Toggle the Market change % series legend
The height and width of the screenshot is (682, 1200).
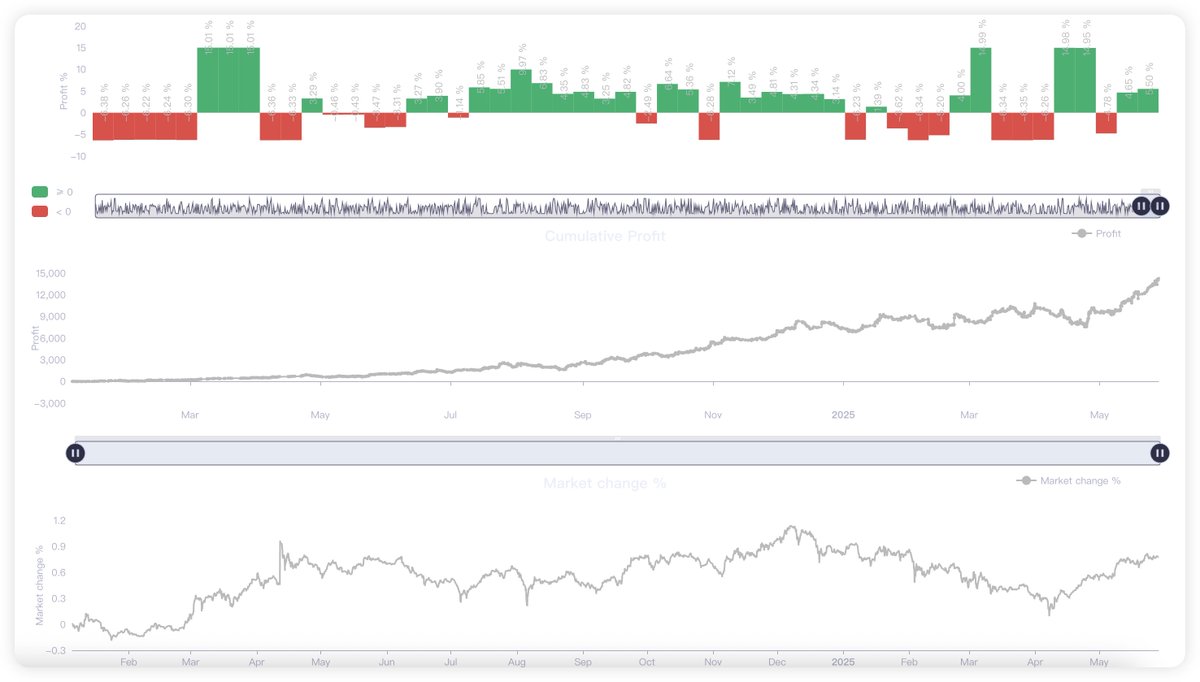tap(1068, 480)
